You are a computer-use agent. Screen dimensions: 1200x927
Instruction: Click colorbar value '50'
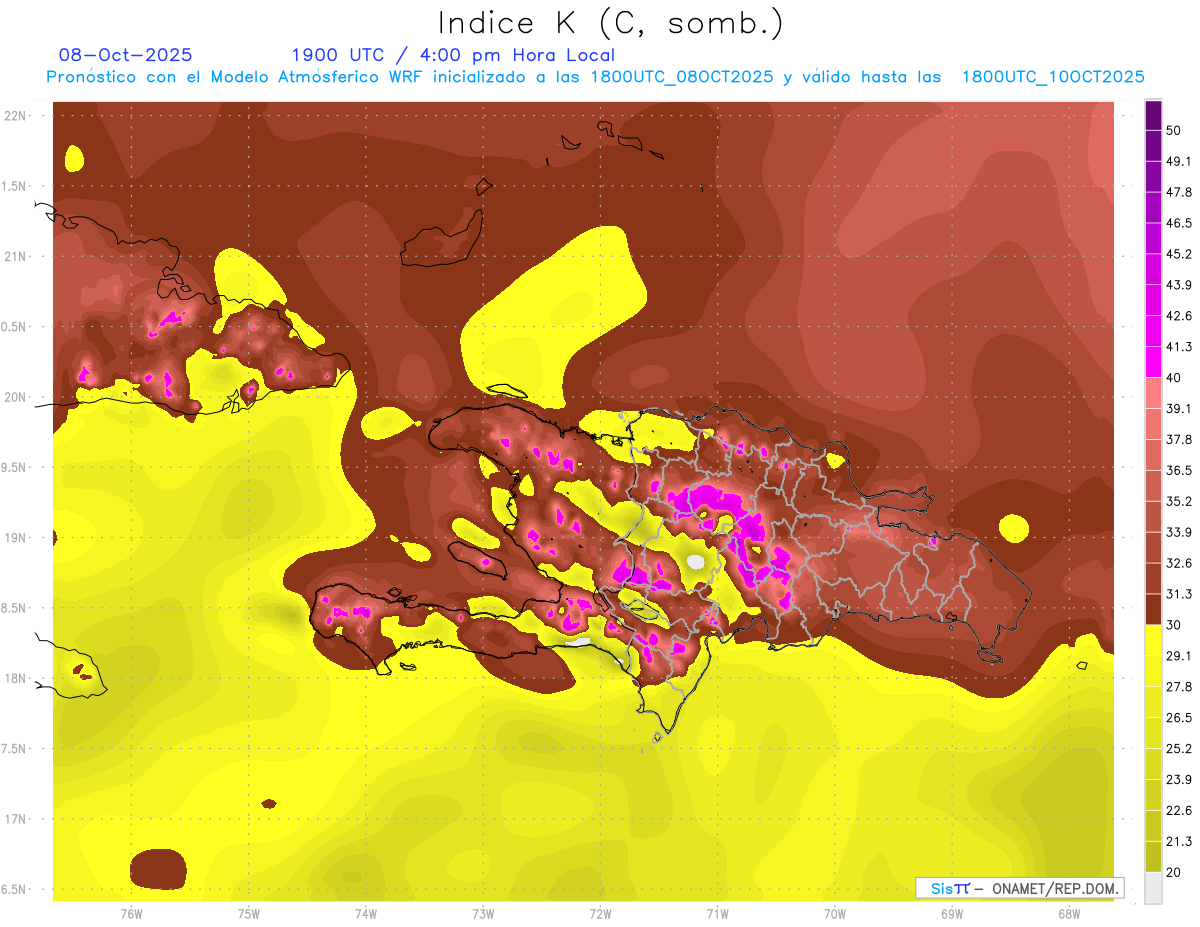[x=1176, y=131]
